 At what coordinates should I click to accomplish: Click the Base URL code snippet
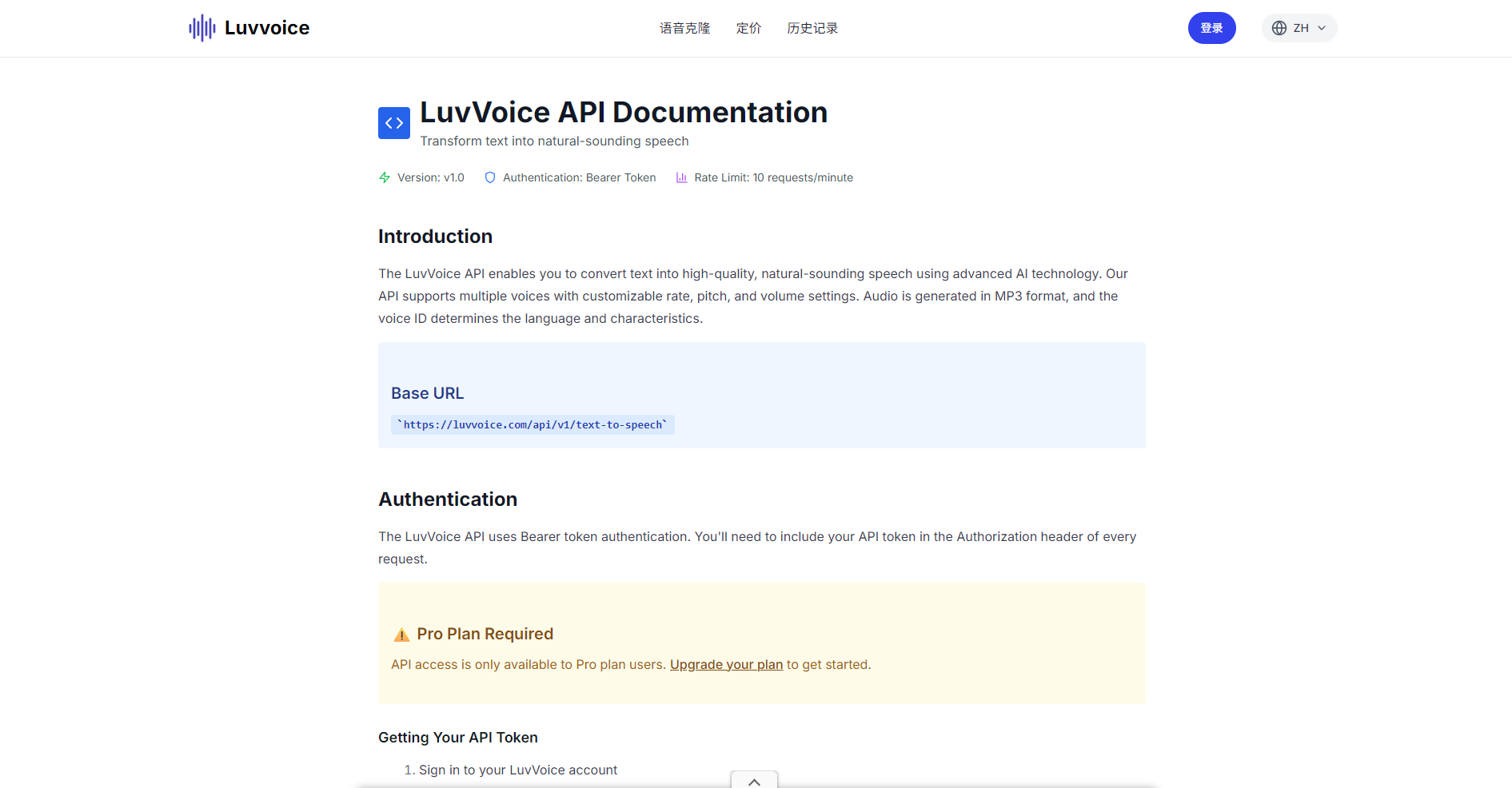[x=533, y=424]
